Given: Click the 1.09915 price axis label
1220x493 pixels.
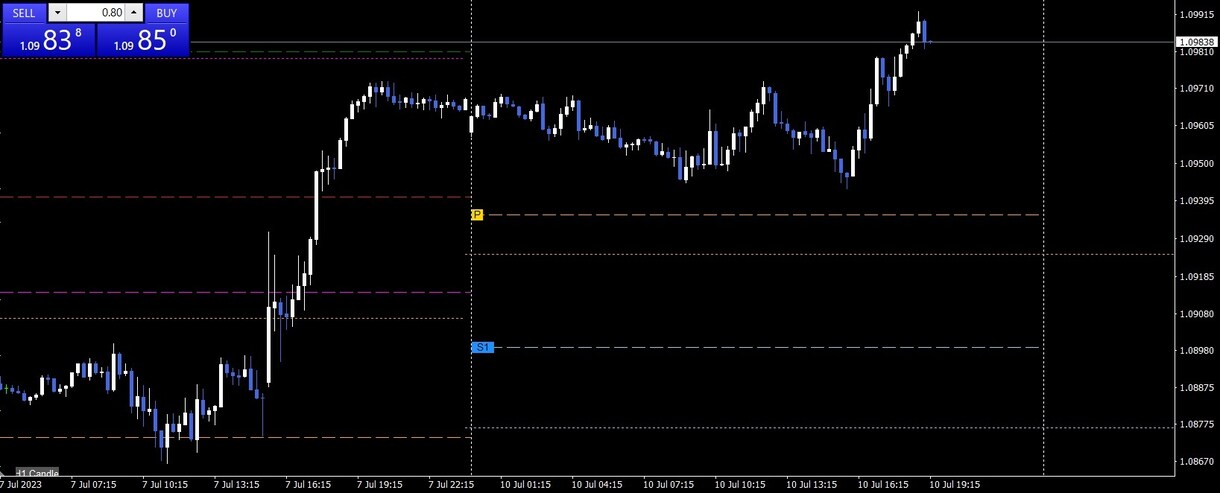Looking at the screenshot, I should [1196, 14].
